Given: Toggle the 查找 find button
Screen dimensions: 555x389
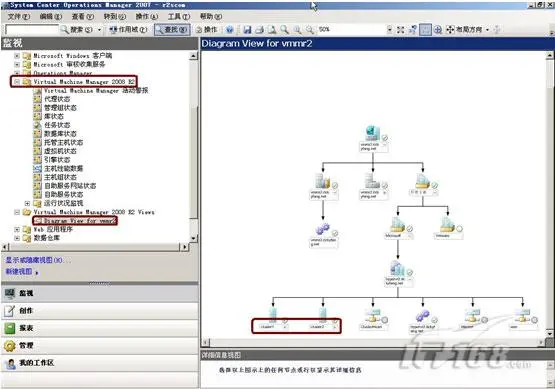Looking at the screenshot, I should click(172, 30).
